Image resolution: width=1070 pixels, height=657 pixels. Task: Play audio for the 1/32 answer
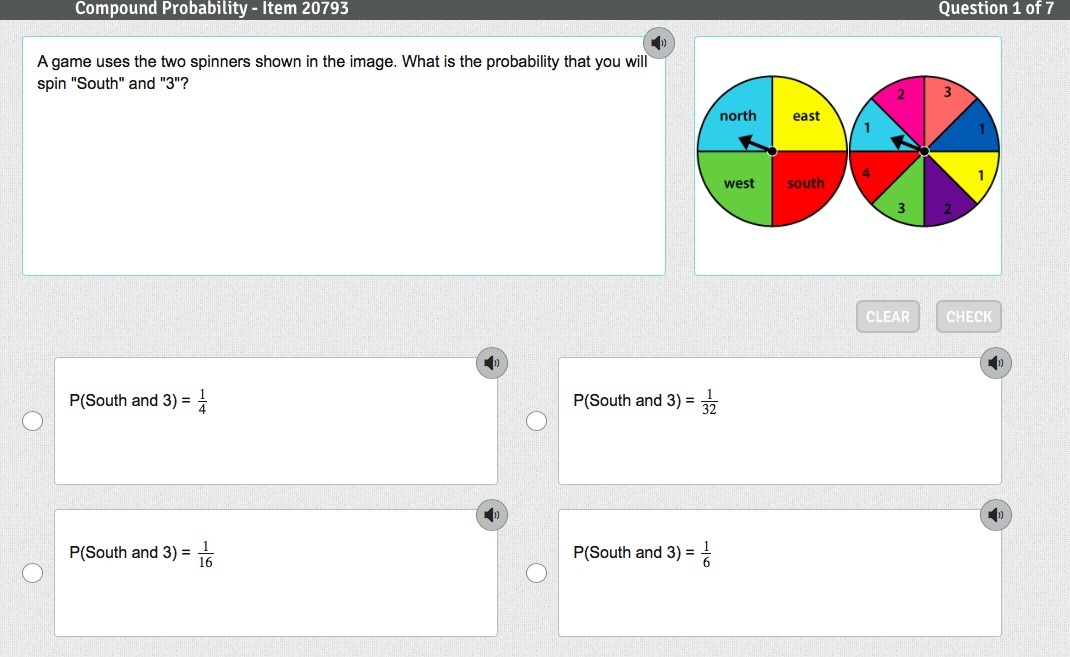(995, 362)
